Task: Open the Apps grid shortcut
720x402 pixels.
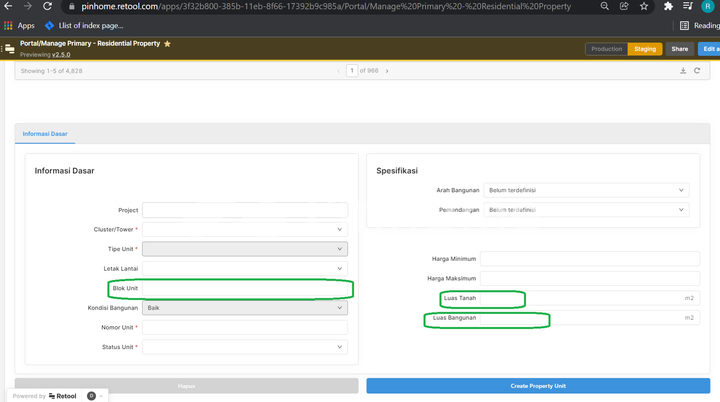Action: coord(19,26)
